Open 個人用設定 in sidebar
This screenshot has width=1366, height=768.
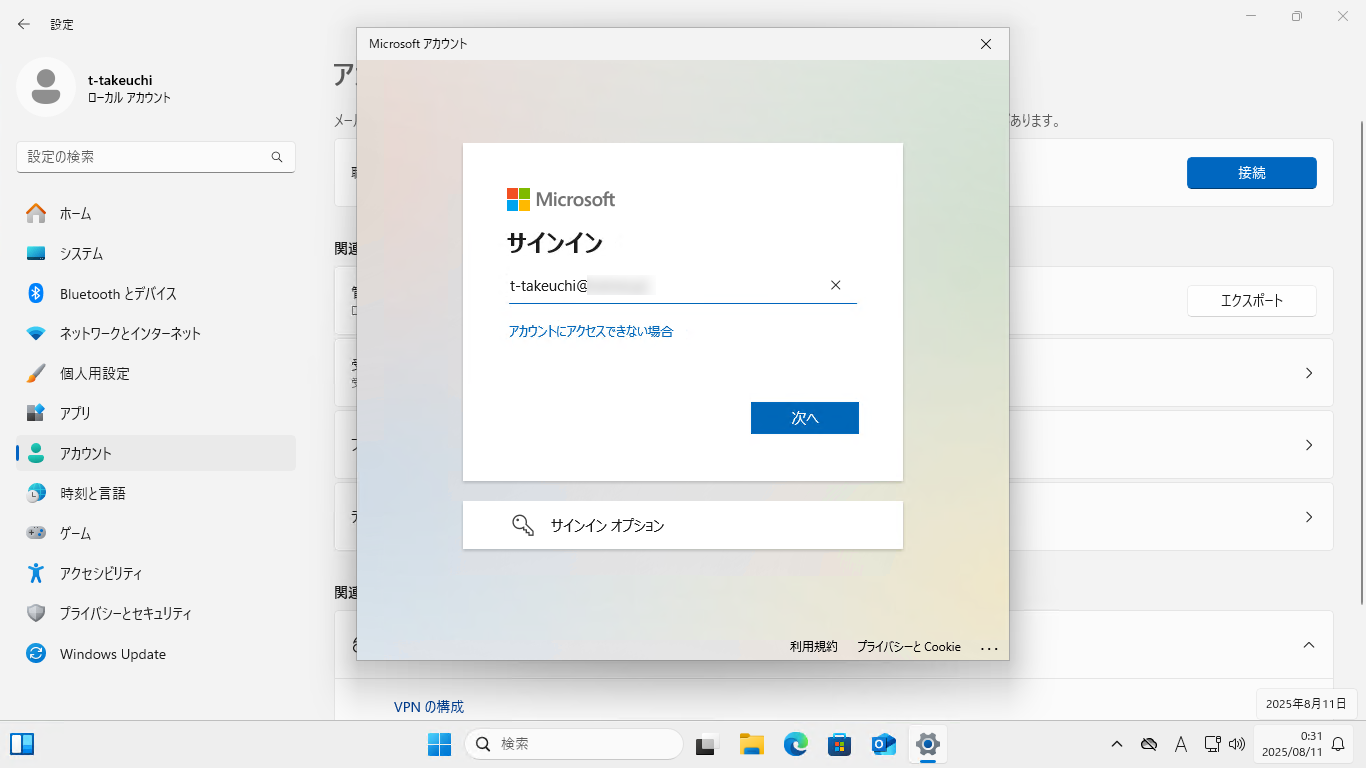coord(156,373)
